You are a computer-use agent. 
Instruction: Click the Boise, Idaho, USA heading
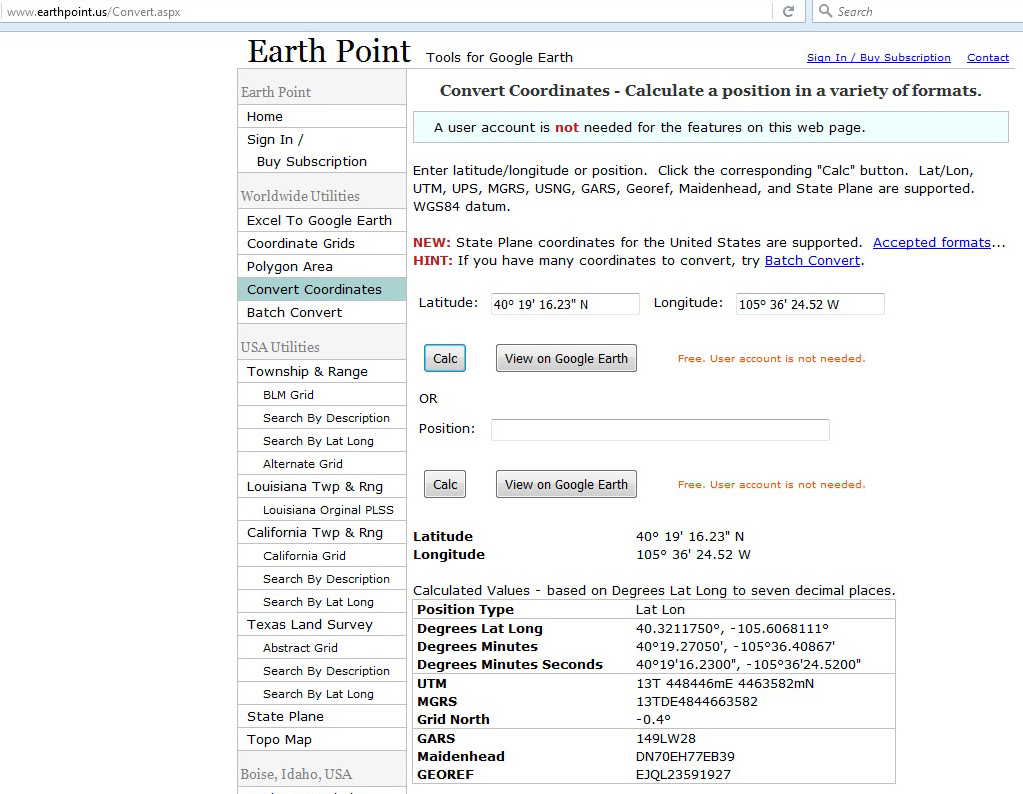pos(296,774)
